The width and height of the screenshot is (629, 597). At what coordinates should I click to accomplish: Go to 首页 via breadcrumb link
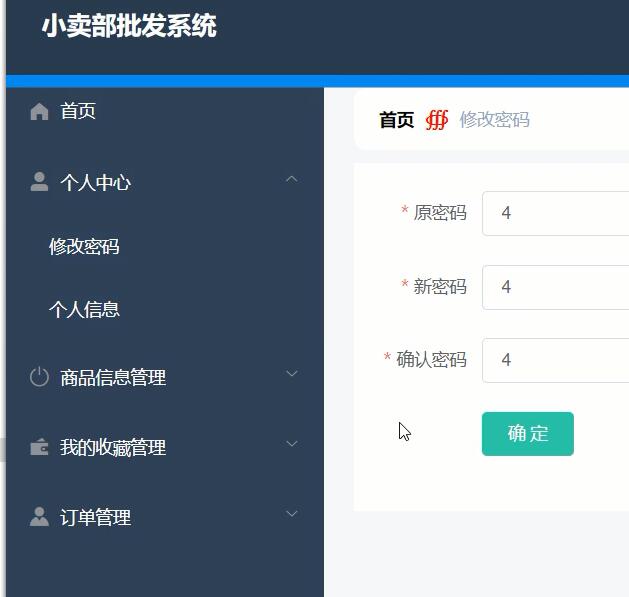(397, 120)
